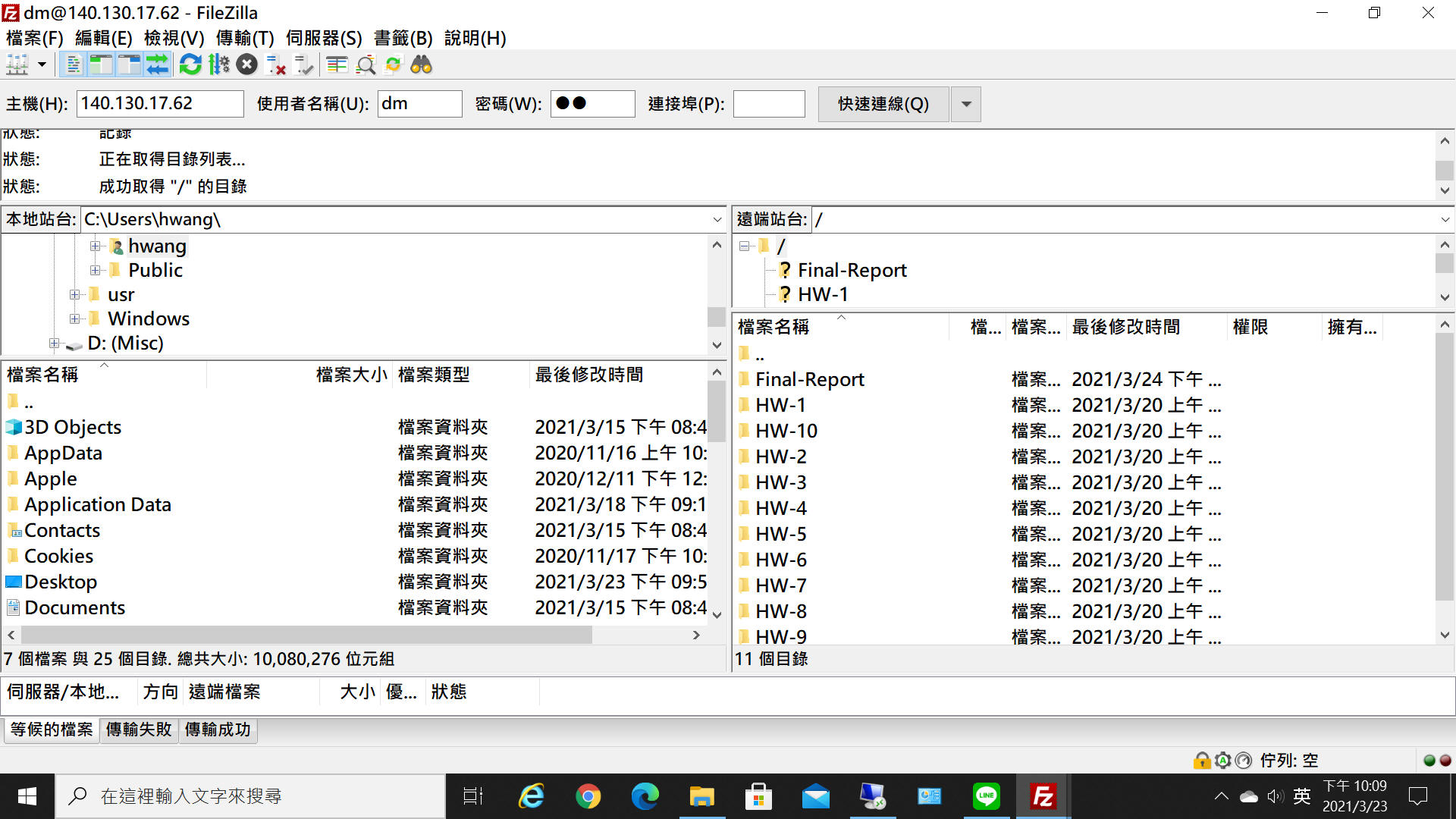Click the speed limits gear icon

point(1222,760)
